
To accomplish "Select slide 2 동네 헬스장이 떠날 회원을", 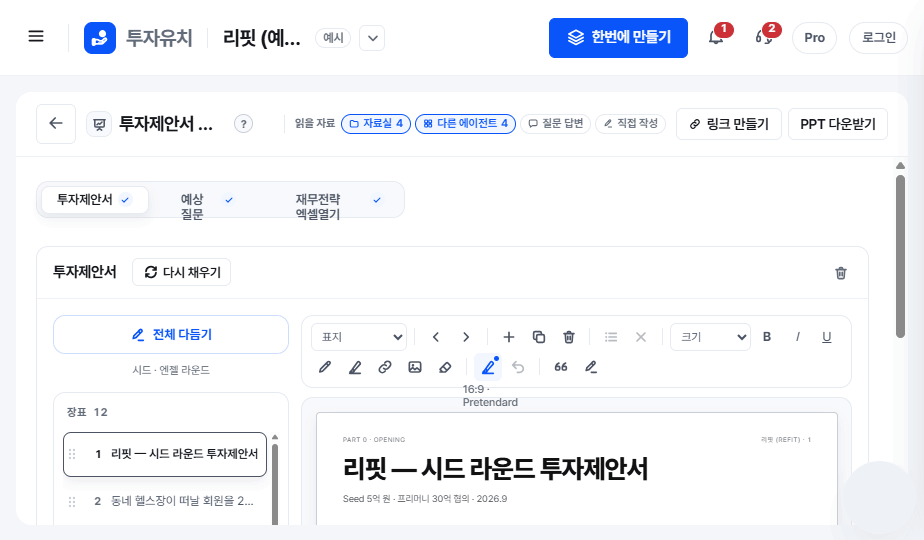I will point(165,502).
